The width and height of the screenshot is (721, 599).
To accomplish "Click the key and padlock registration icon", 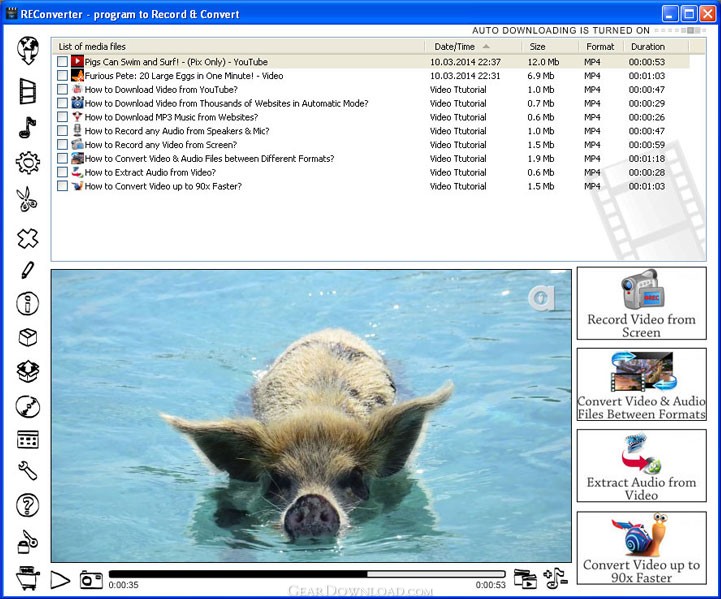I will [28, 542].
